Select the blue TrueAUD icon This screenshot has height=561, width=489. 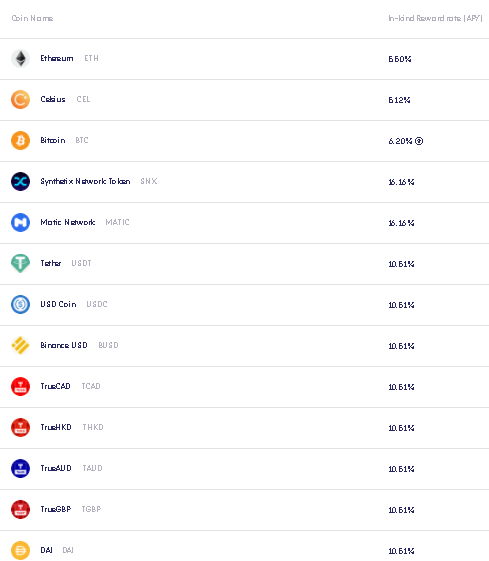[20, 468]
